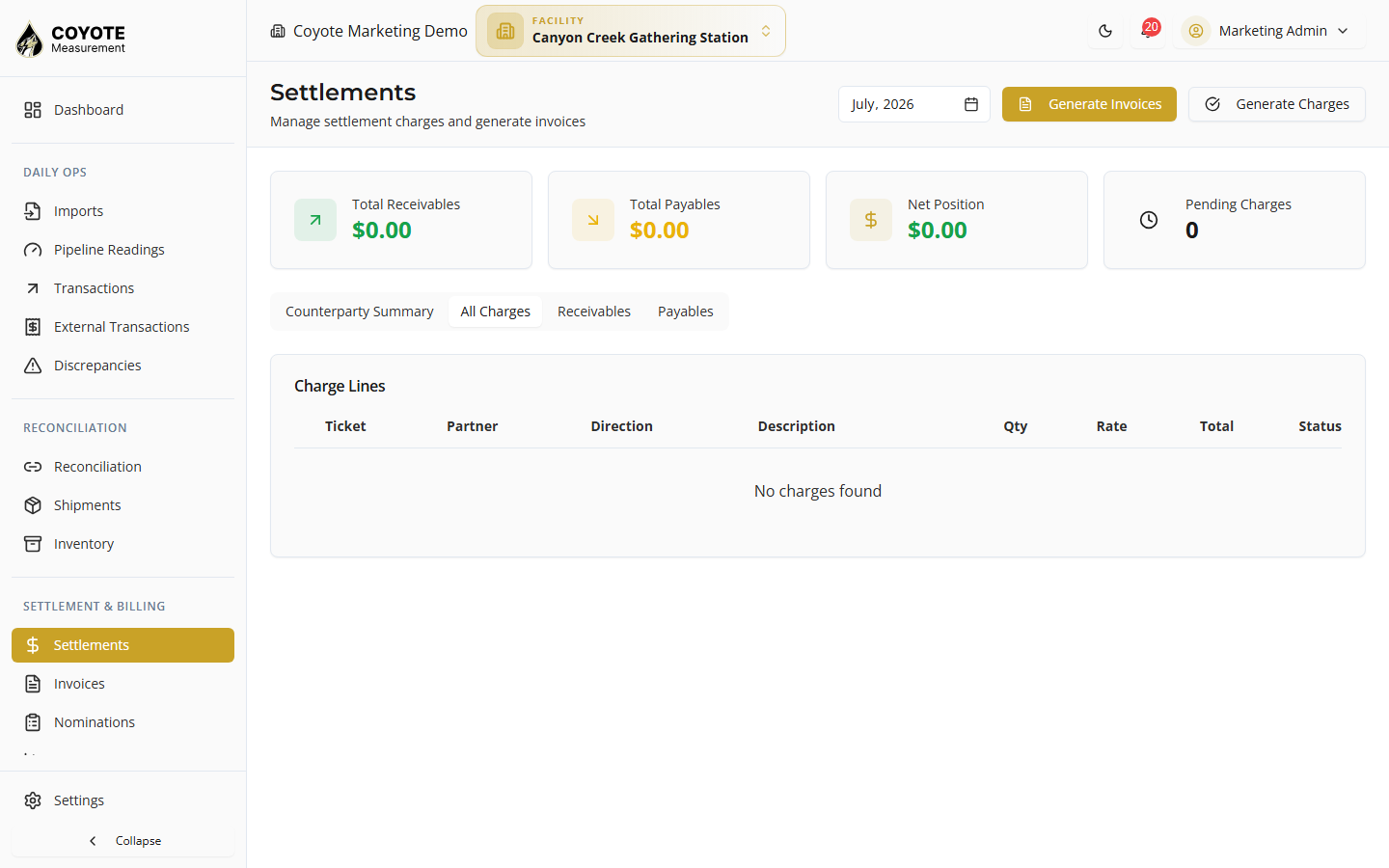The width and height of the screenshot is (1389, 868).
Task: Click Generate Charges button
Action: (1277, 104)
